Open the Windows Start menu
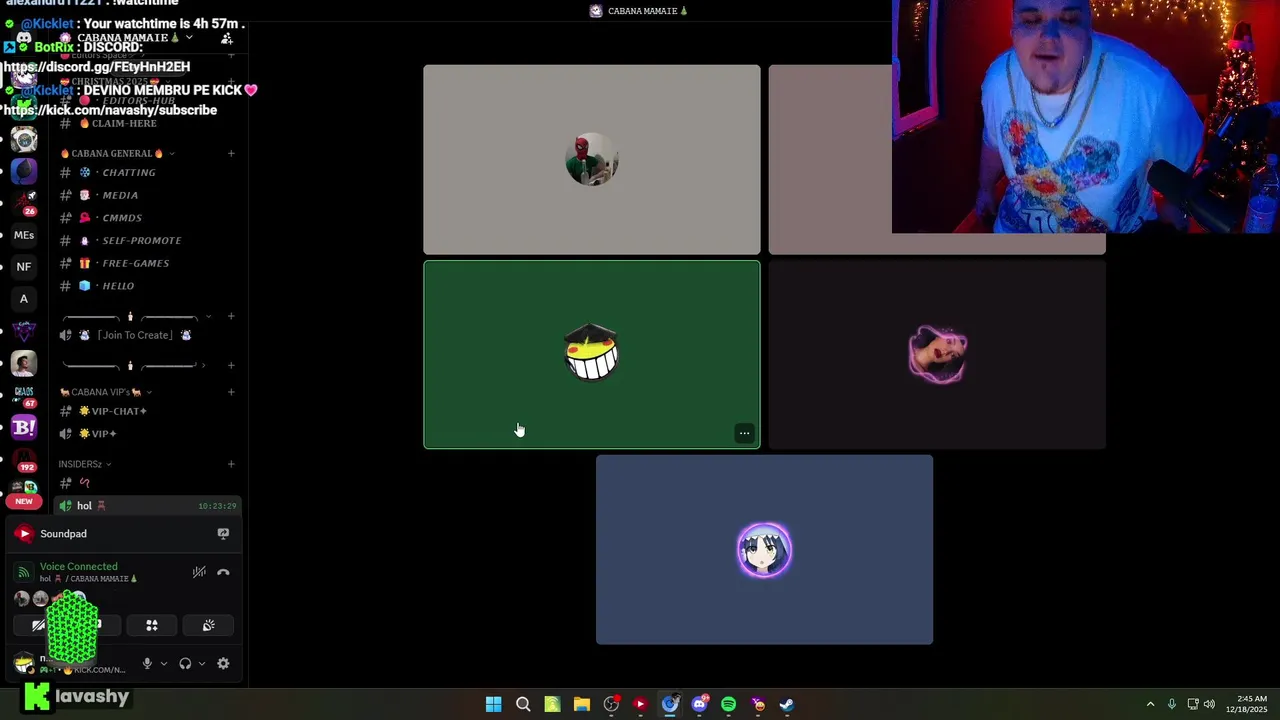1280x720 pixels. pos(493,704)
